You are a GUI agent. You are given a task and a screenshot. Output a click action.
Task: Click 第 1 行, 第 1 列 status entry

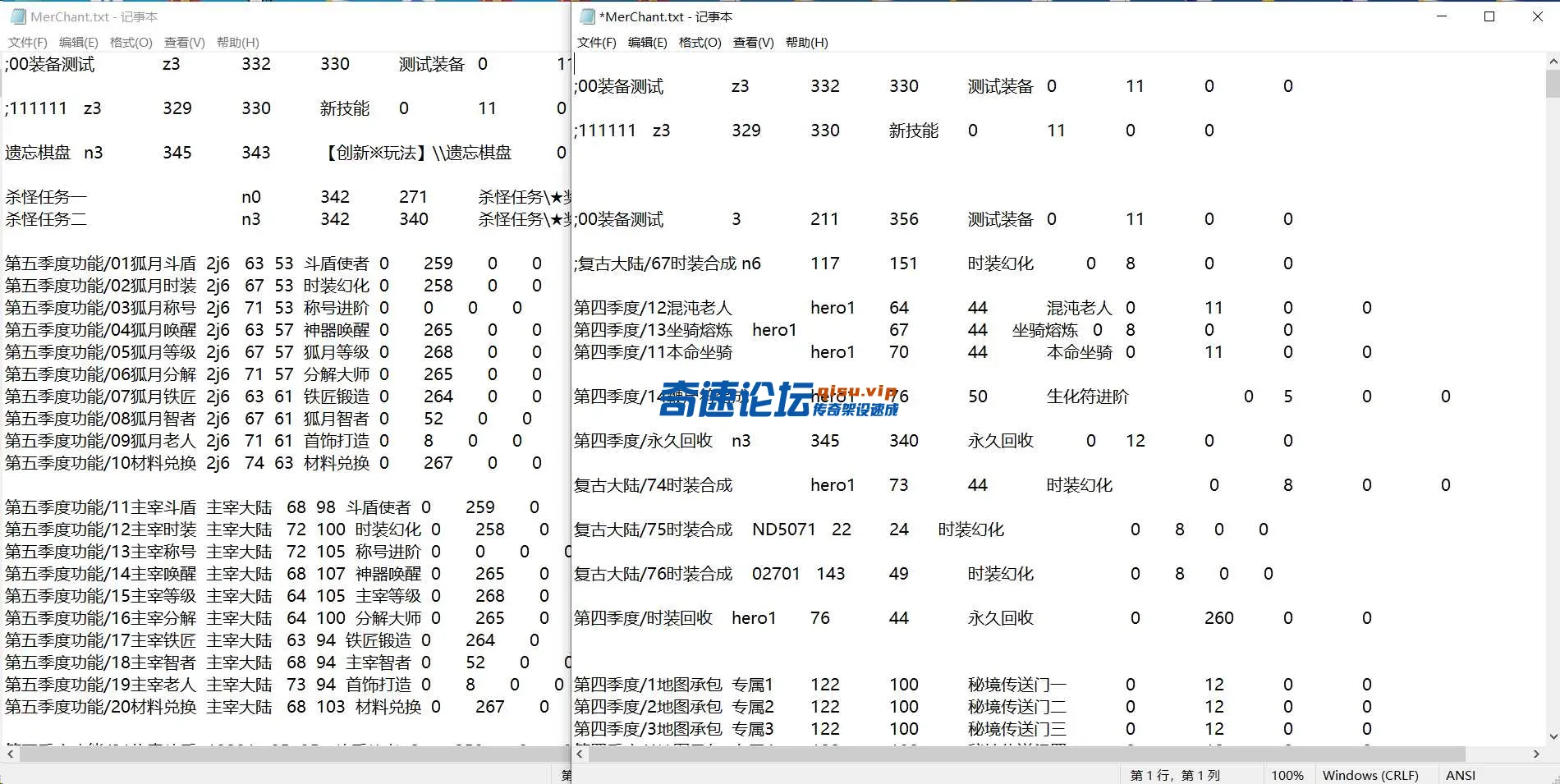coord(1175,775)
